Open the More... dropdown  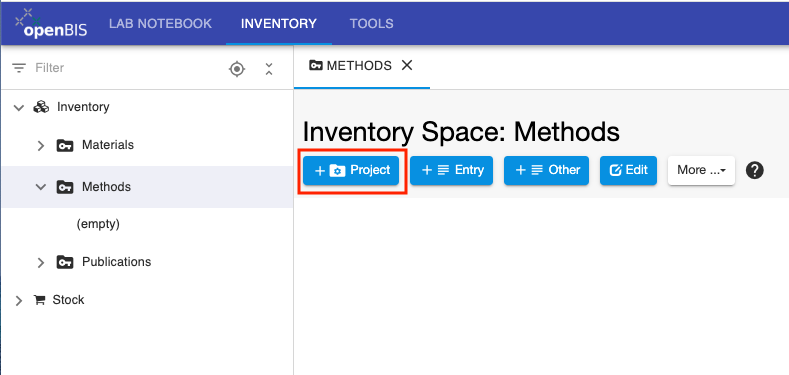(701, 170)
